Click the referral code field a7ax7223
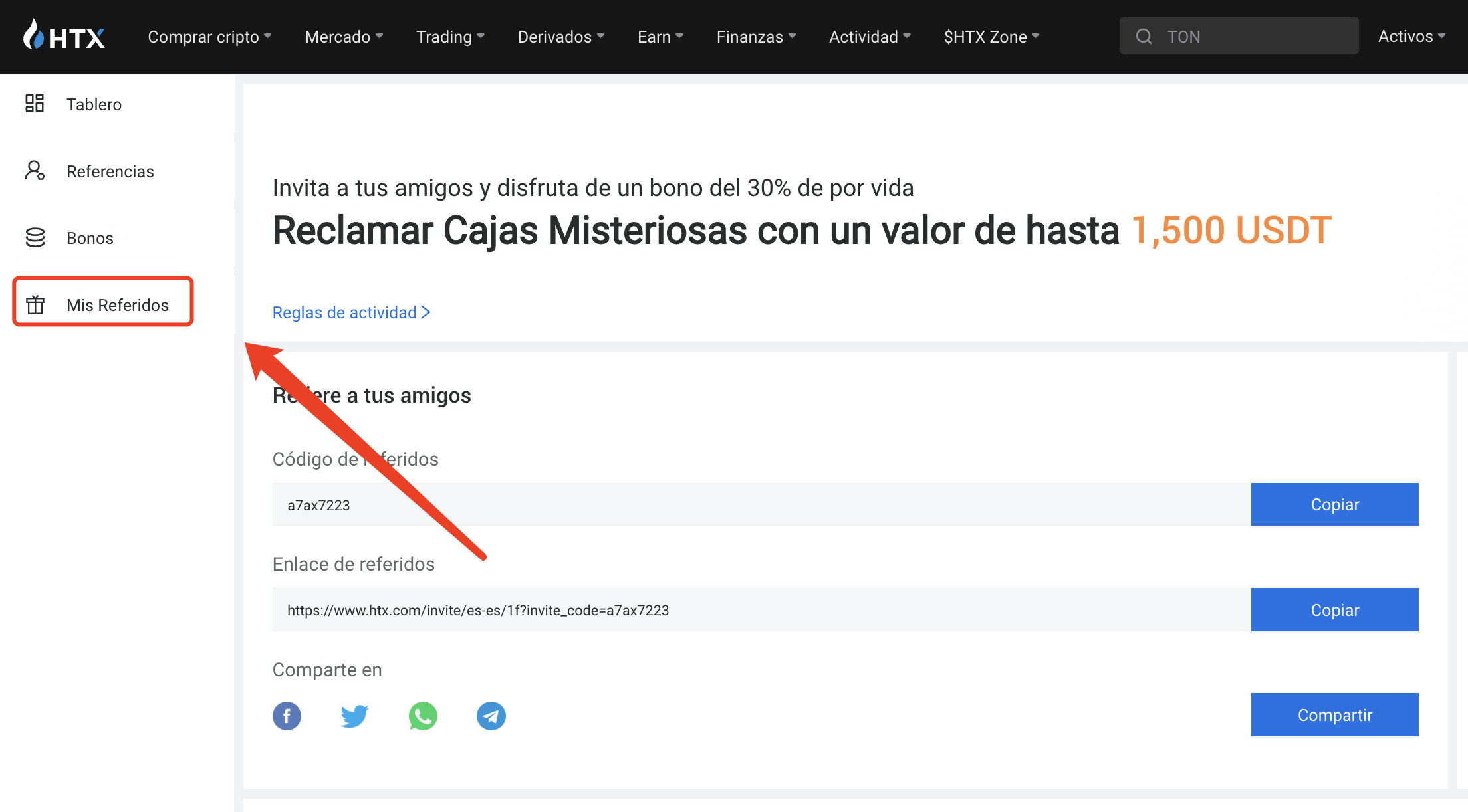 click(761, 504)
